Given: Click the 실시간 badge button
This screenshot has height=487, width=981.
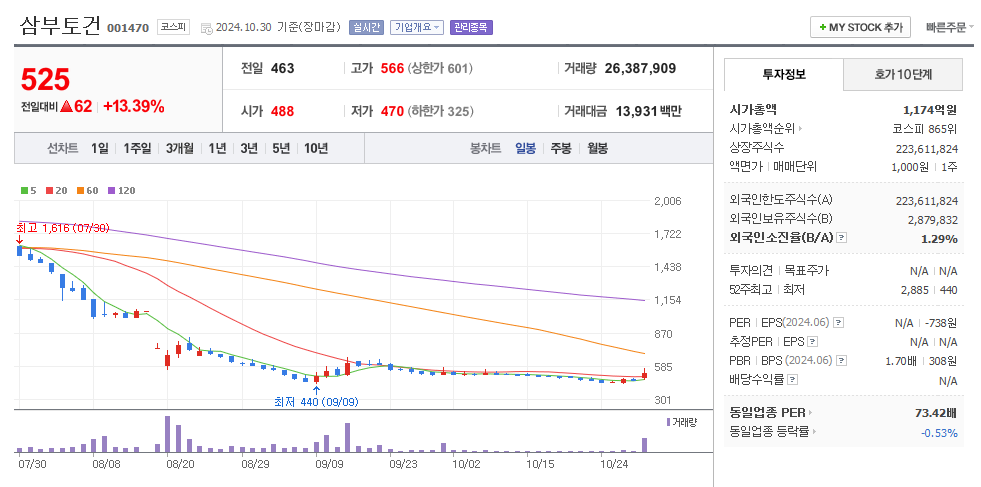Looking at the screenshot, I should pos(367,28).
